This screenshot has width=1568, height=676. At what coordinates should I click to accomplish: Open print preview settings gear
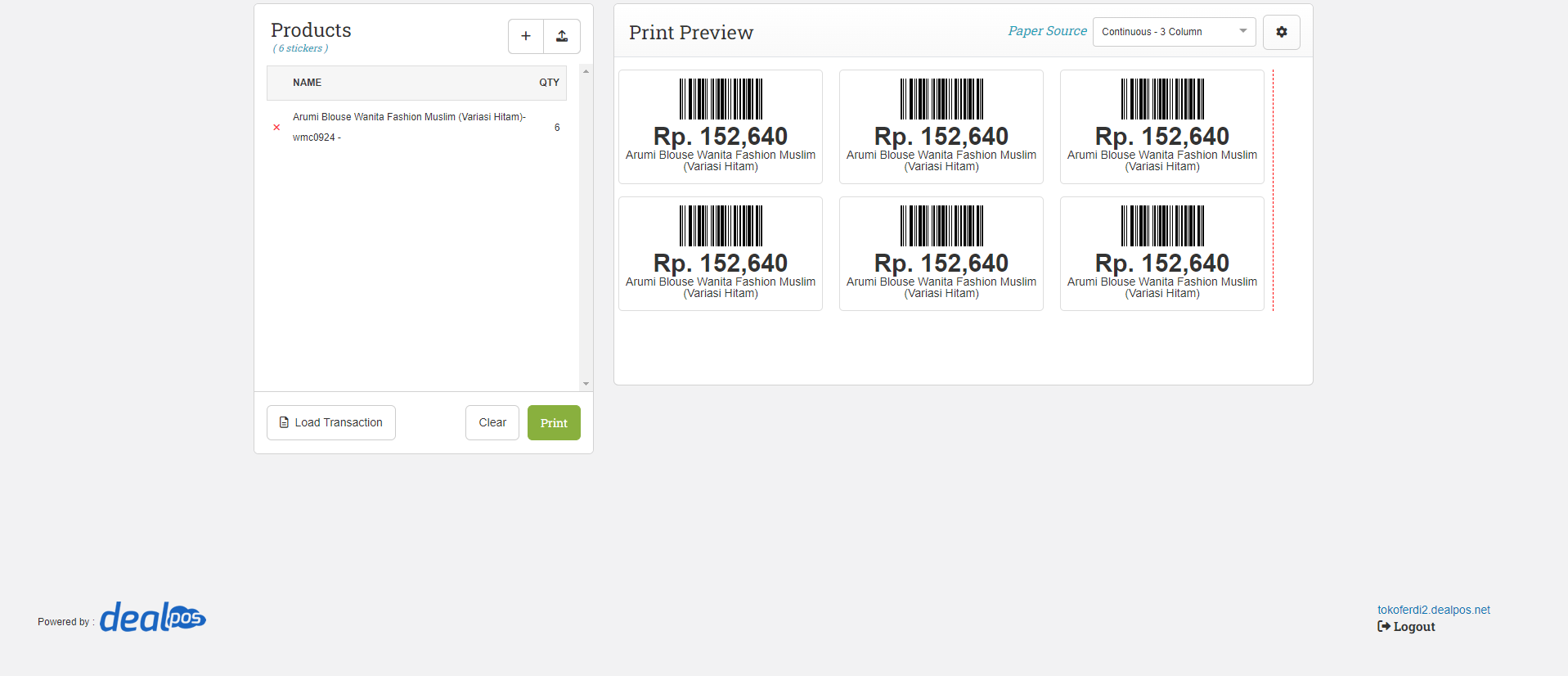[1281, 32]
